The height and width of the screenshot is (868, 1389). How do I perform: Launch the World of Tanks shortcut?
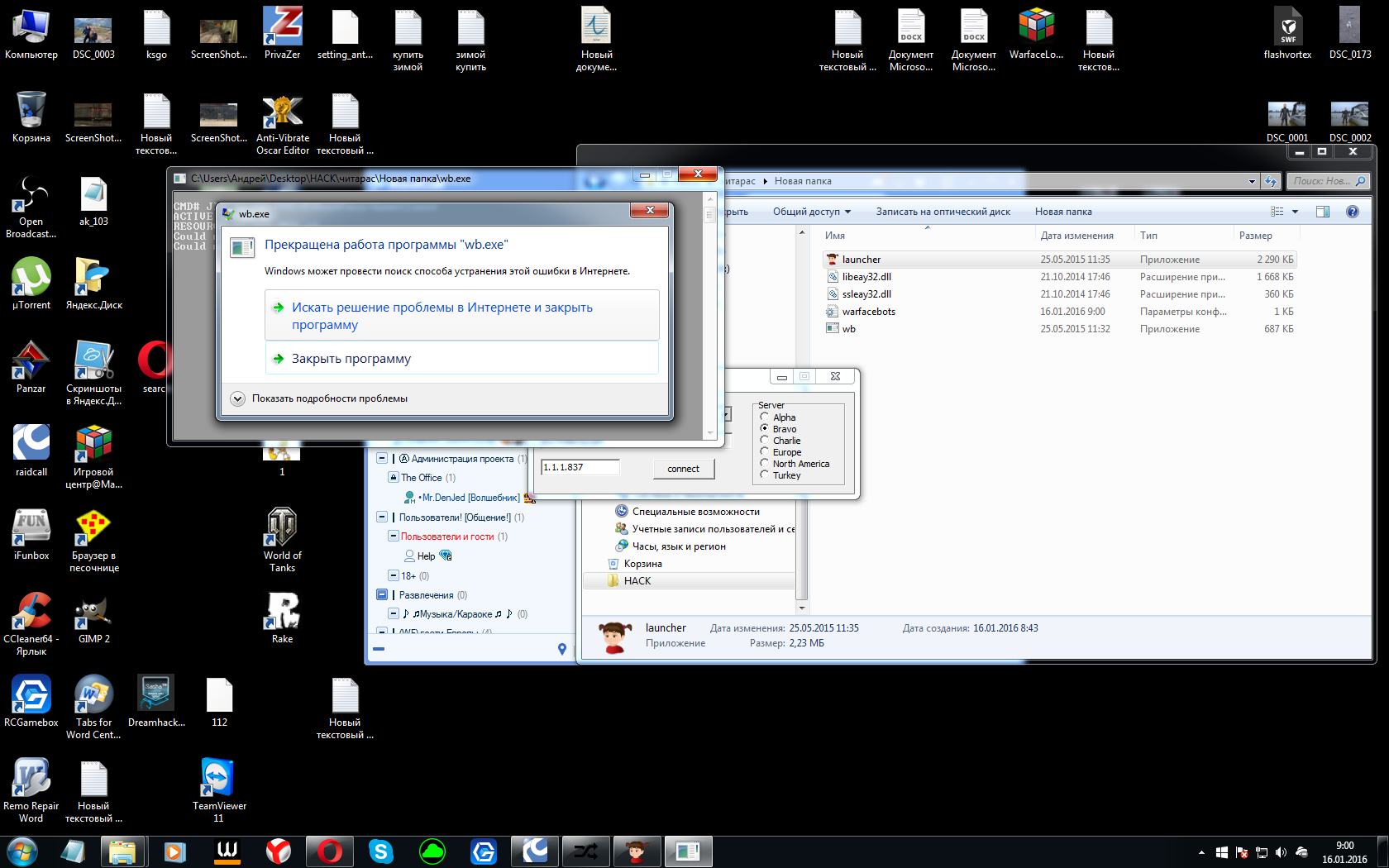[x=282, y=540]
